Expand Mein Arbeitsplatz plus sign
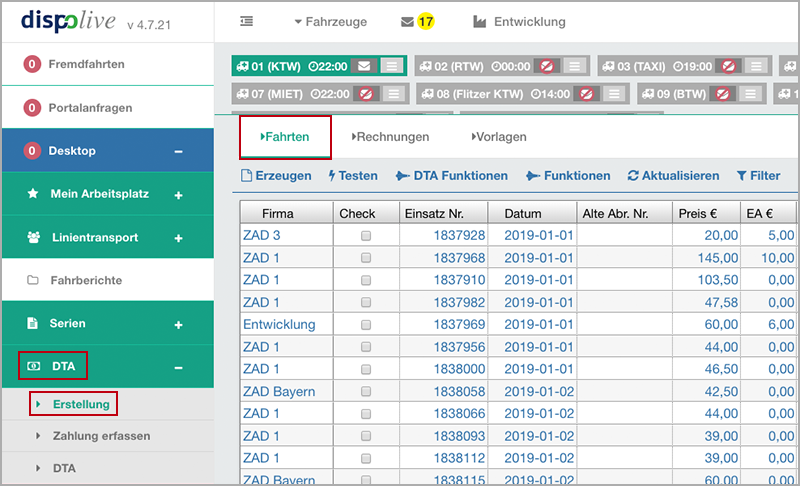This screenshot has height=486, width=800. (178, 195)
